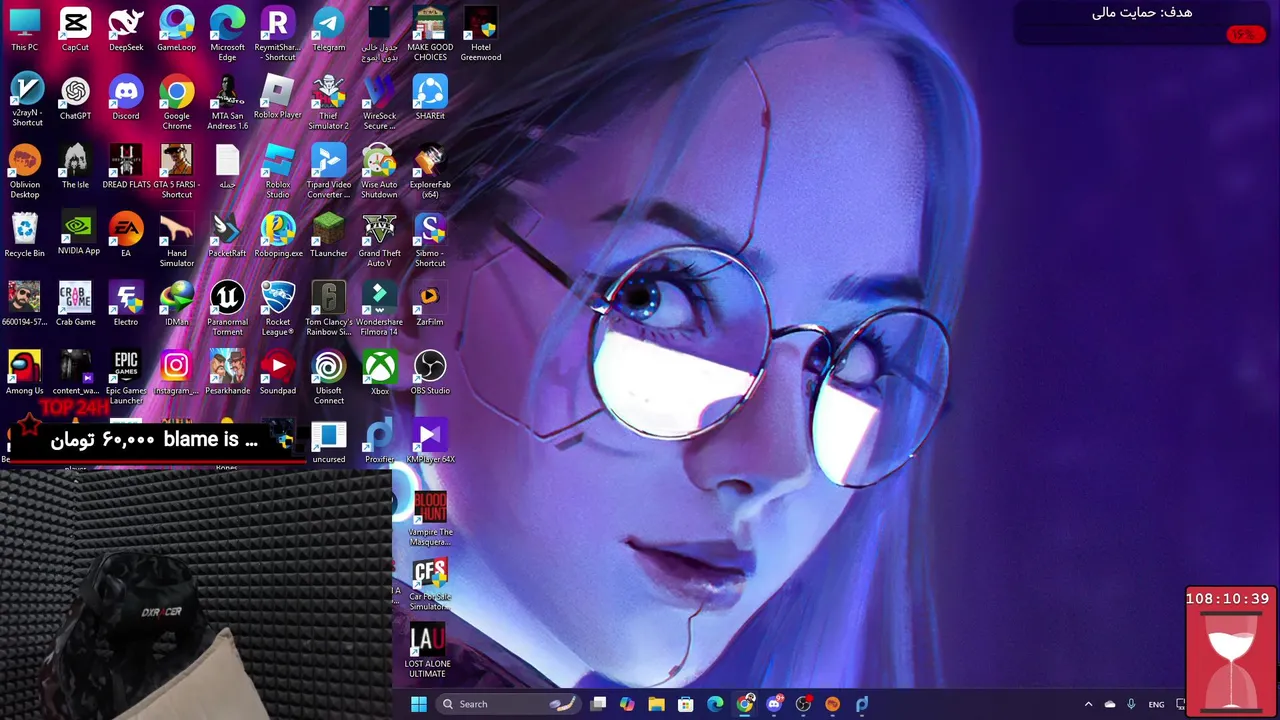Open Discord from the desktop
Image resolution: width=1280 pixels, height=720 pixels.
(126, 98)
